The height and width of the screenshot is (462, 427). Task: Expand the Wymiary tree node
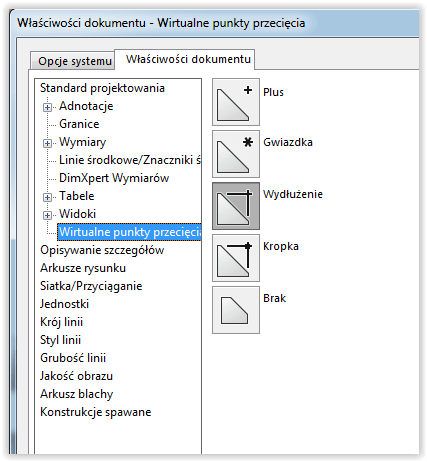[47, 143]
